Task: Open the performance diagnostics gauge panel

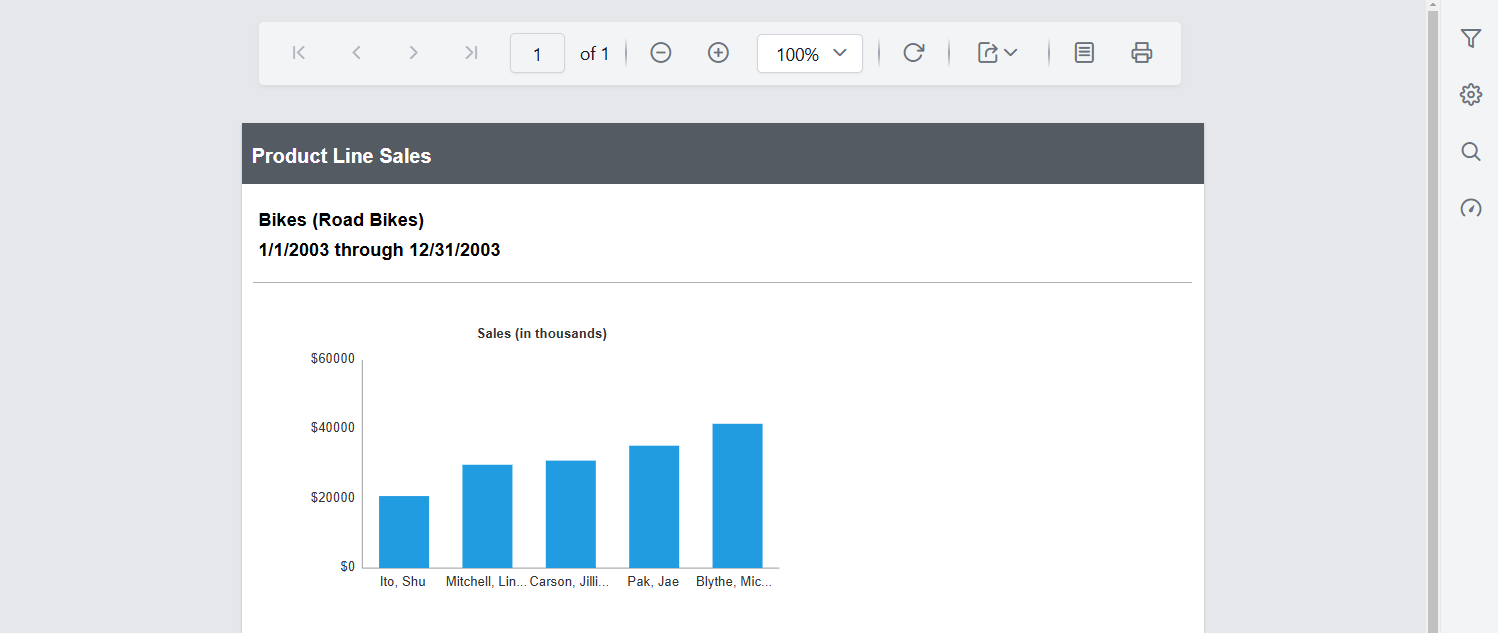Action: coord(1470,208)
